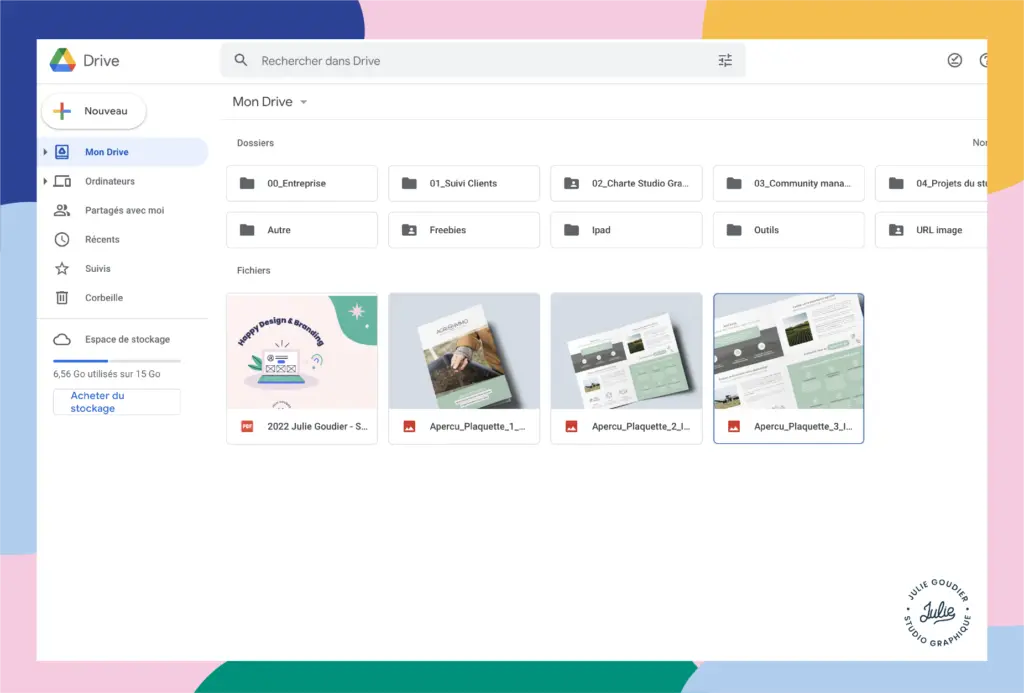The image size is (1024, 693).
Task: Click the storage usage progress bar
Action: 116,360
